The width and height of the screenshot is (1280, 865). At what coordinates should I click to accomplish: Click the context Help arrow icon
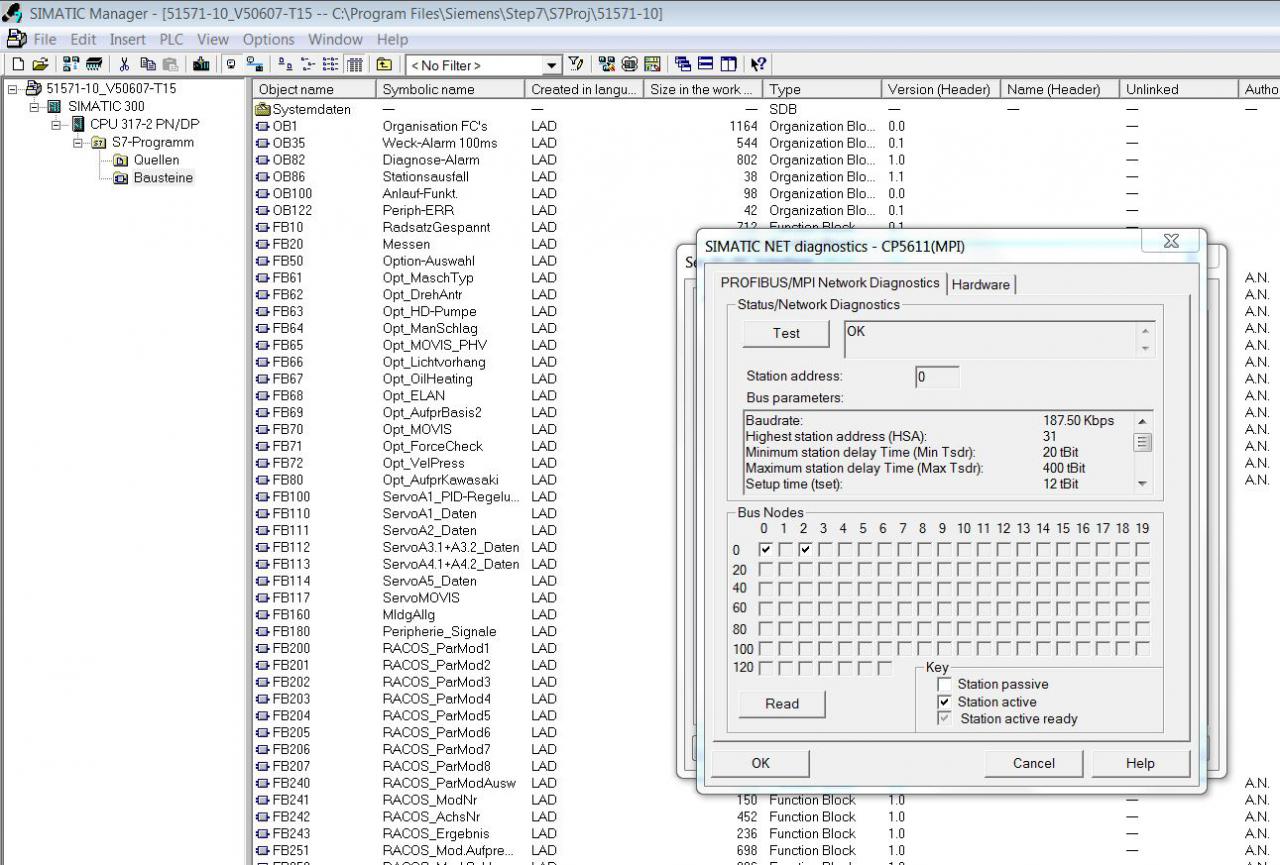click(759, 65)
